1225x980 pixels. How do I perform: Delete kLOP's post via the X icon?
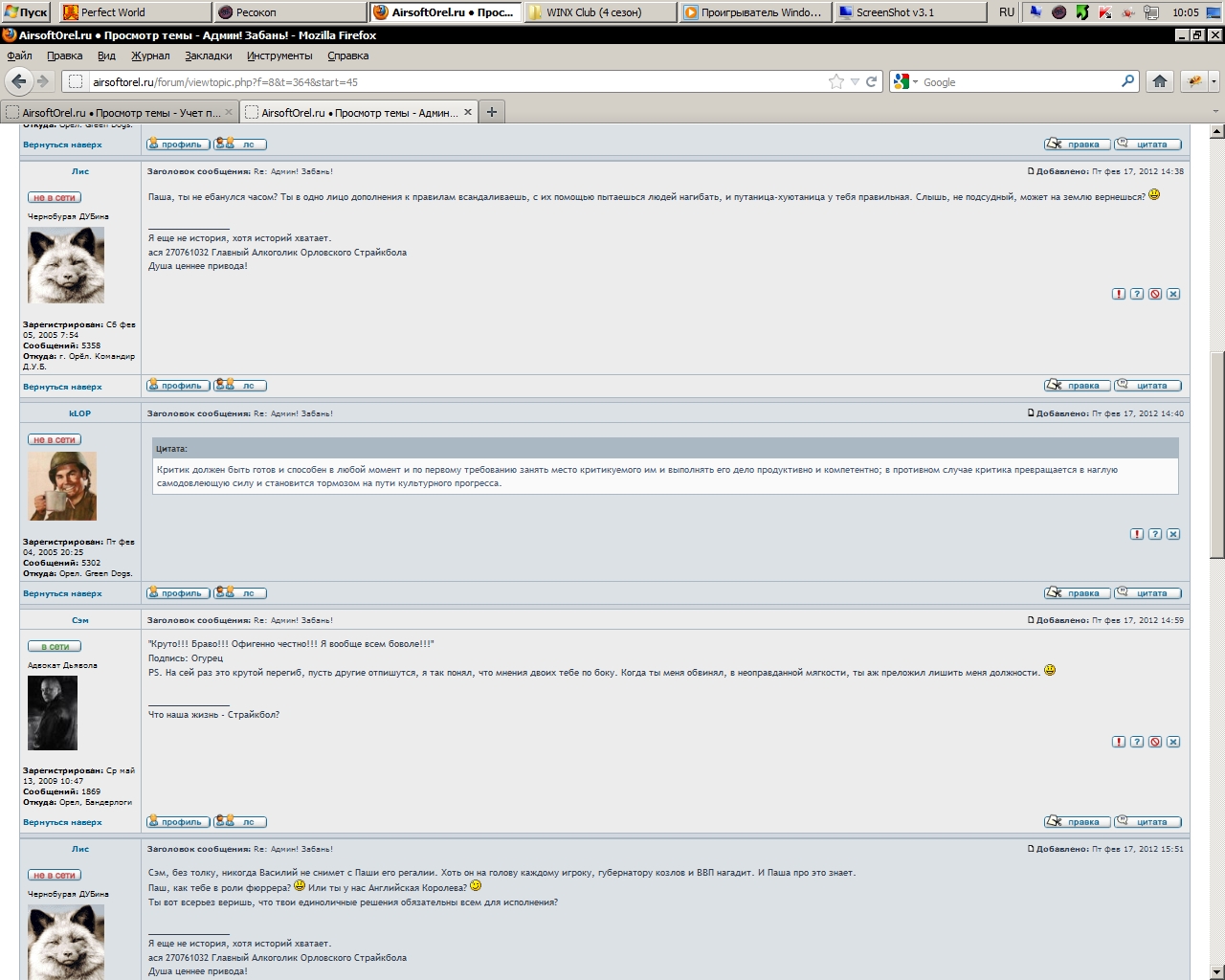(1172, 534)
